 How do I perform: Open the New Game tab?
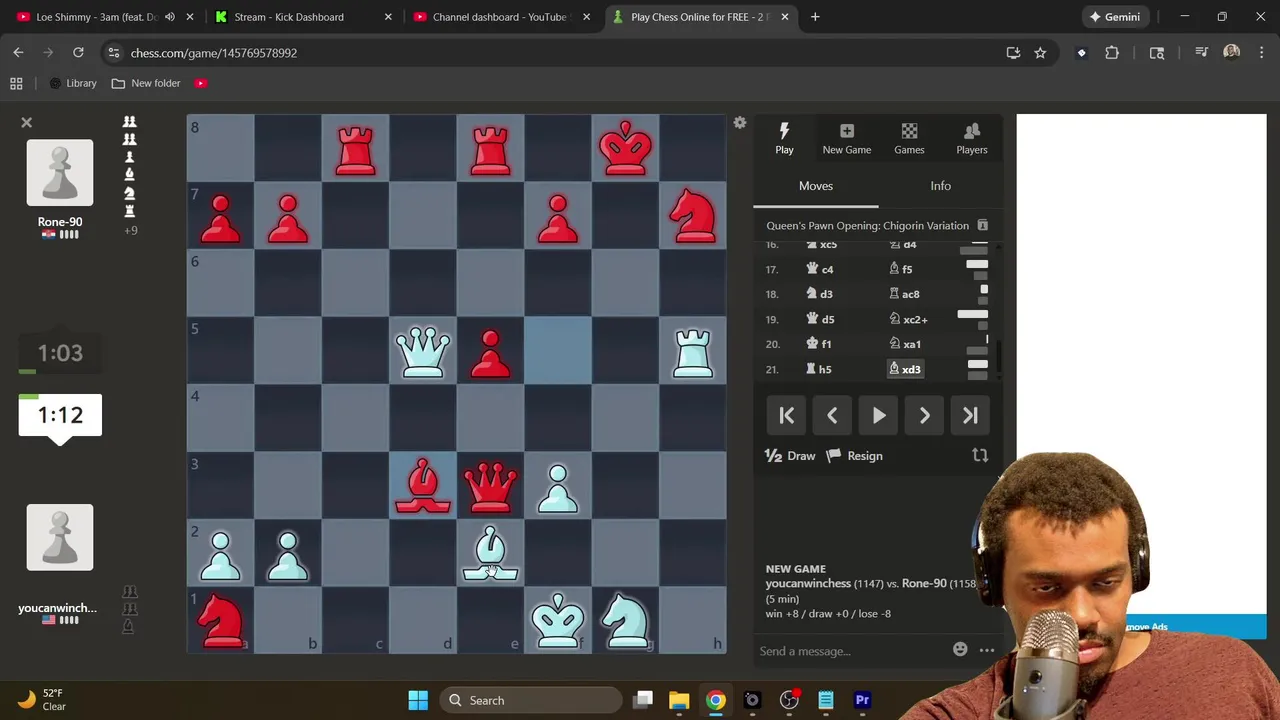click(x=847, y=138)
